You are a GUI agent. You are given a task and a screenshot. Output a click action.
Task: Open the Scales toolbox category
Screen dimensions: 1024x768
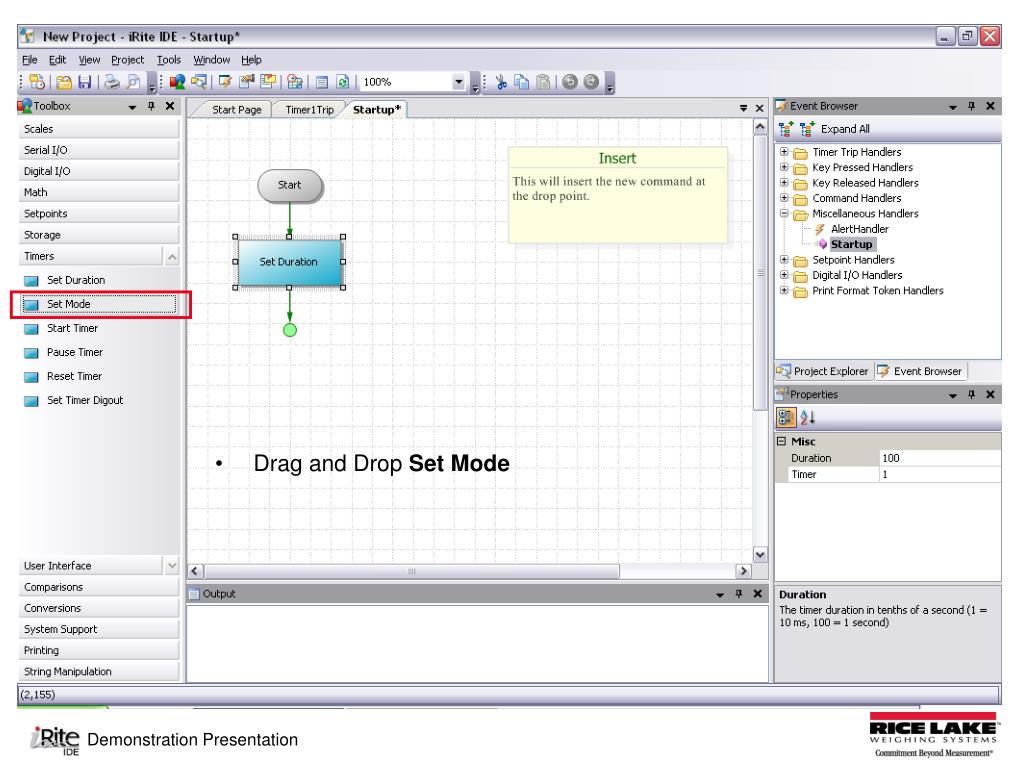(x=99, y=129)
